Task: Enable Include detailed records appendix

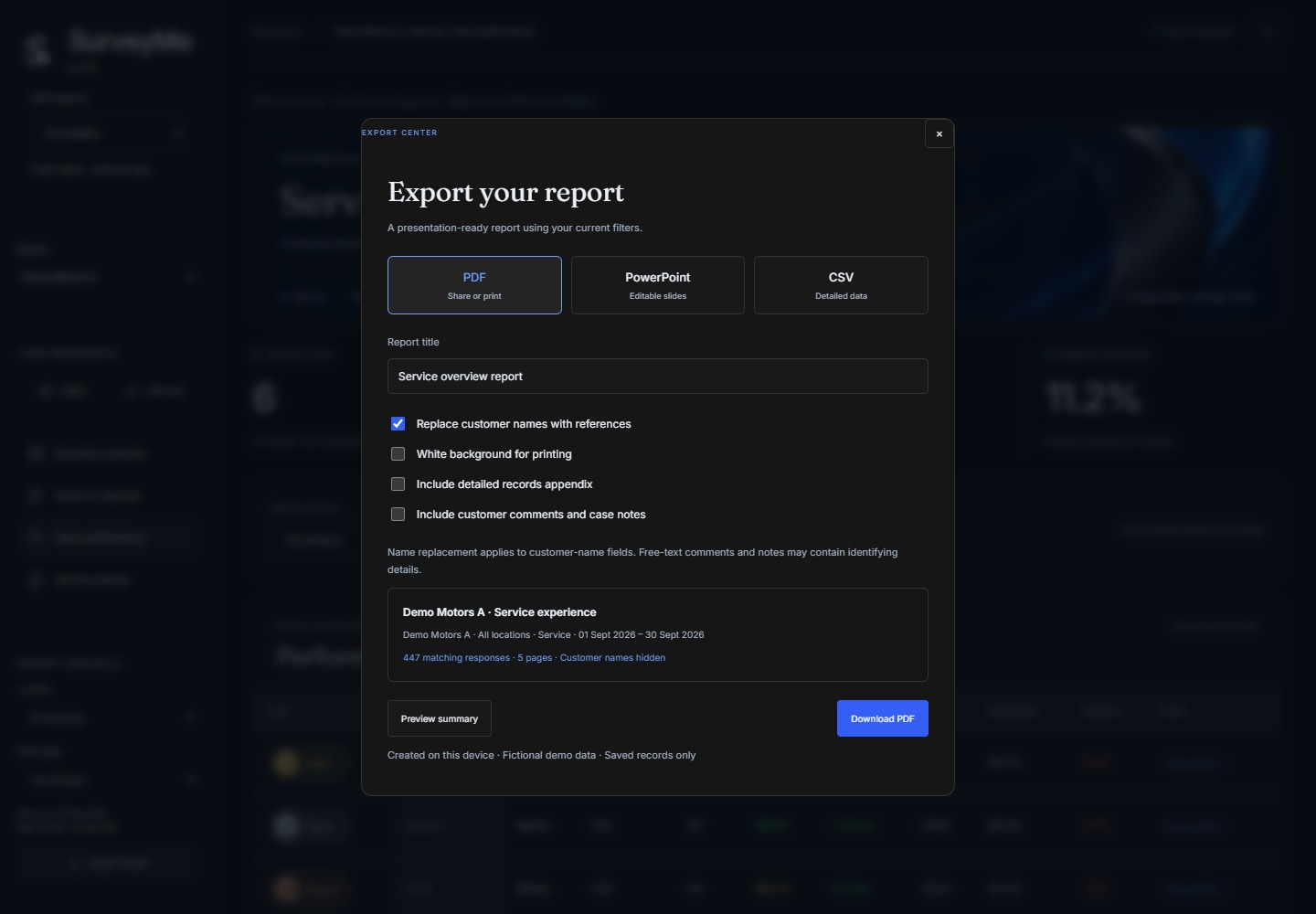Action: [x=398, y=484]
